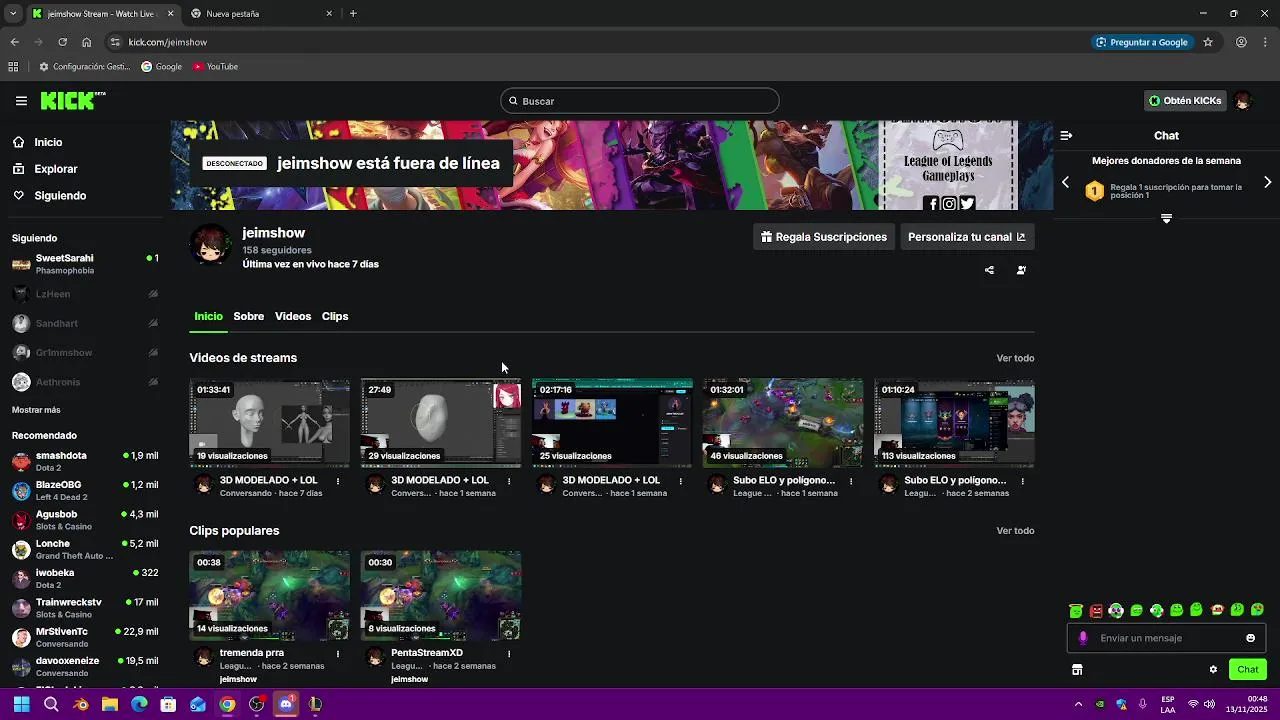This screenshot has width=1280, height=720.
Task: Open the account avatar menu top right
Action: click(x=1243, y=101)
